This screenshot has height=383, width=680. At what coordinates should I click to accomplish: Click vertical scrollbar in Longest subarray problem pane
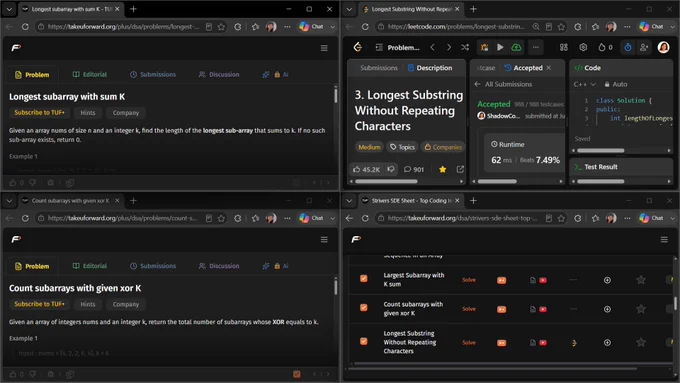pos(336,95)
